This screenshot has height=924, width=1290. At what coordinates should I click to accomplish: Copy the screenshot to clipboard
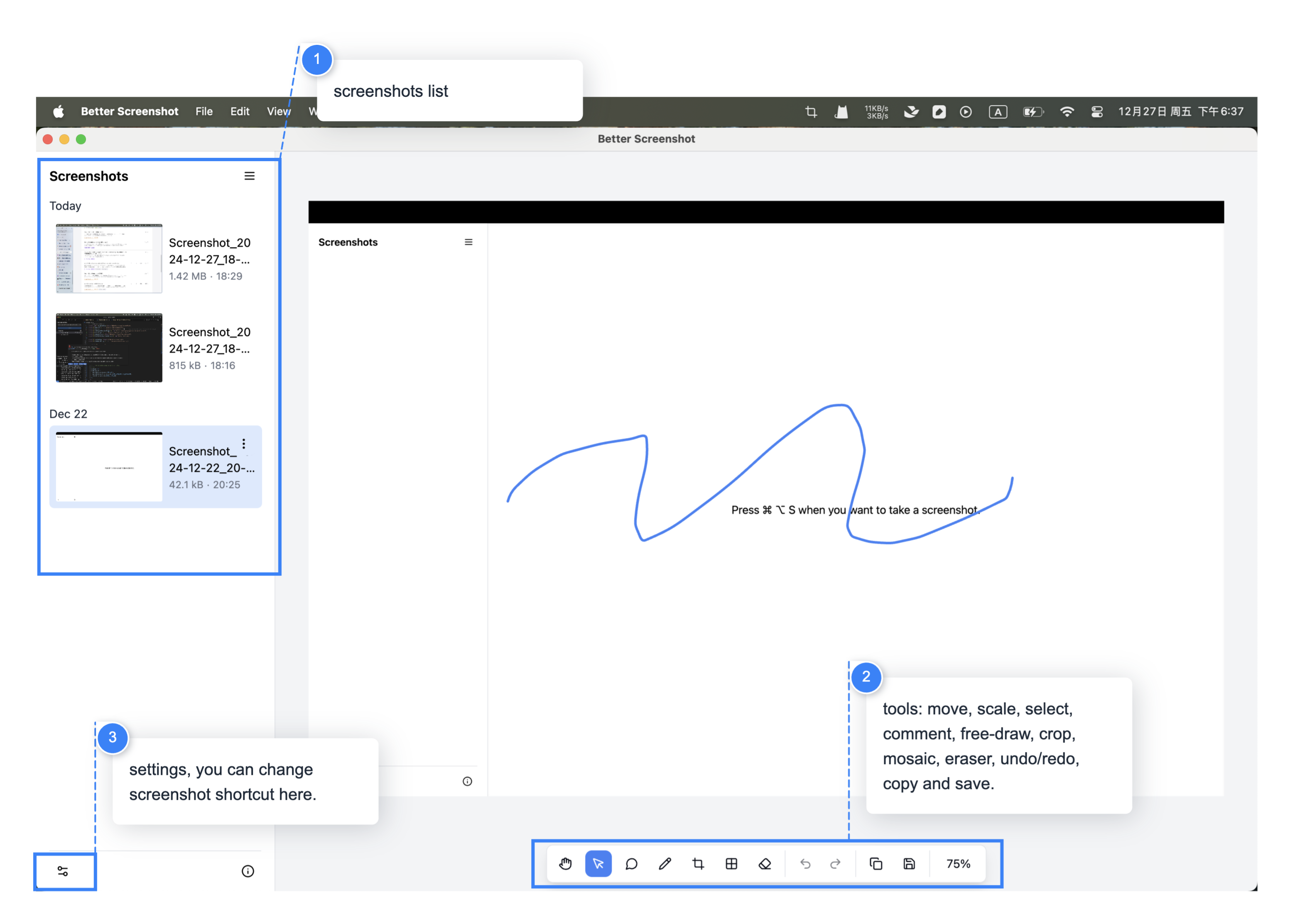pyautogui.click(x=876, y=864)
